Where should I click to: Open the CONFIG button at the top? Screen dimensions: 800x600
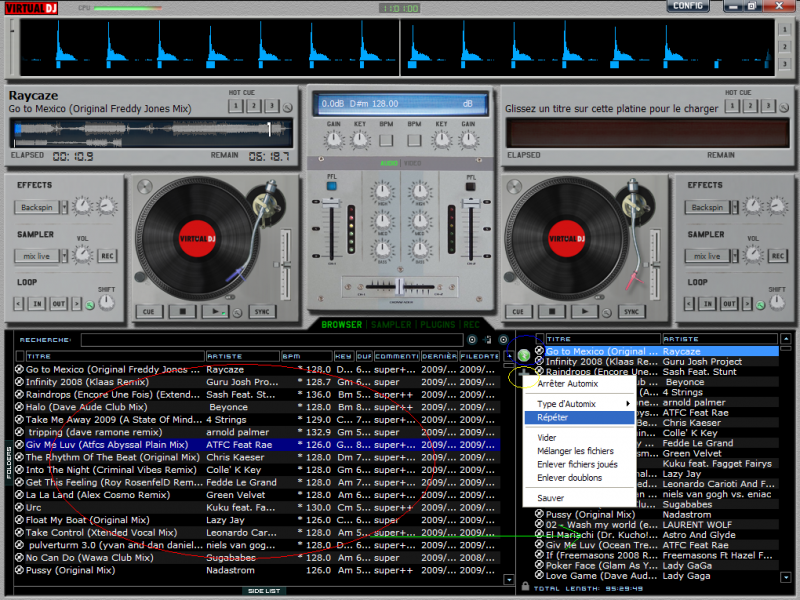[688, 6]
